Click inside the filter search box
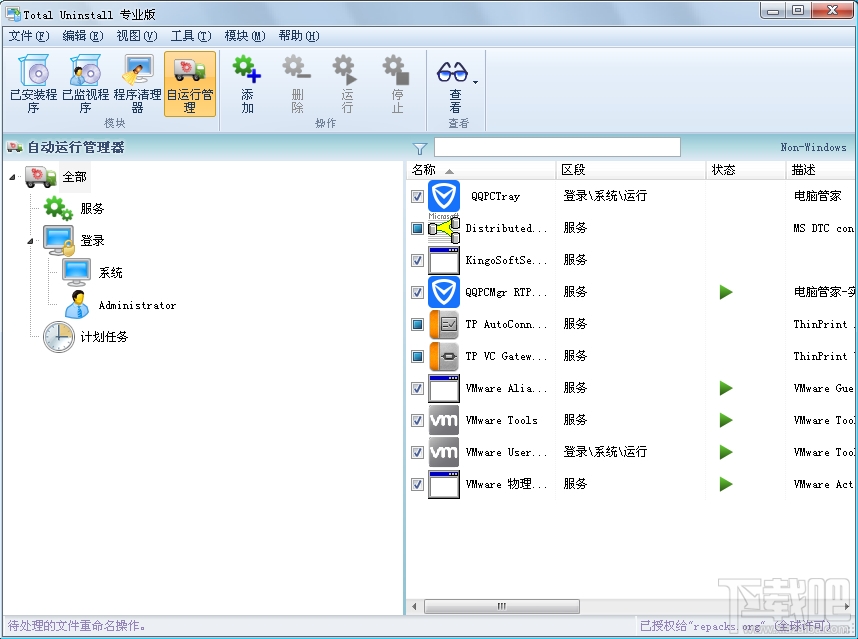Screen dimensions: 858x639 [x=555, y=147]
